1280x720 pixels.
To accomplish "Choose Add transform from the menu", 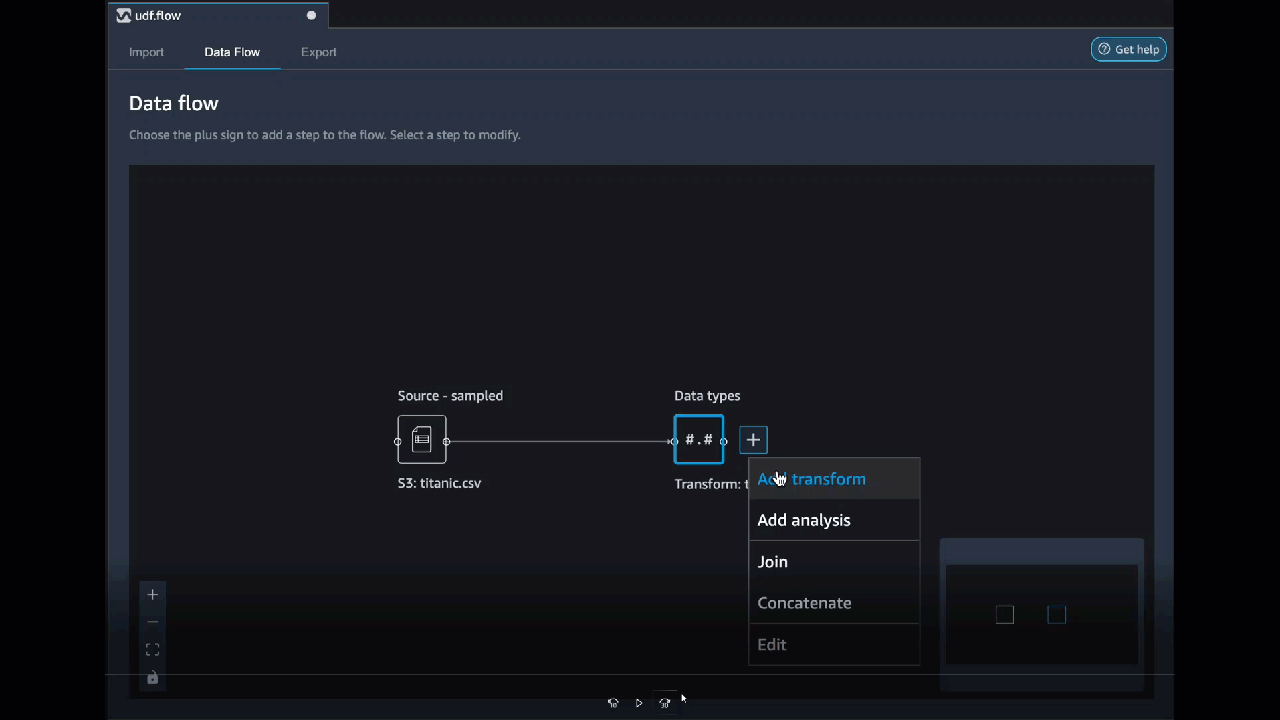I will point(811,479).
